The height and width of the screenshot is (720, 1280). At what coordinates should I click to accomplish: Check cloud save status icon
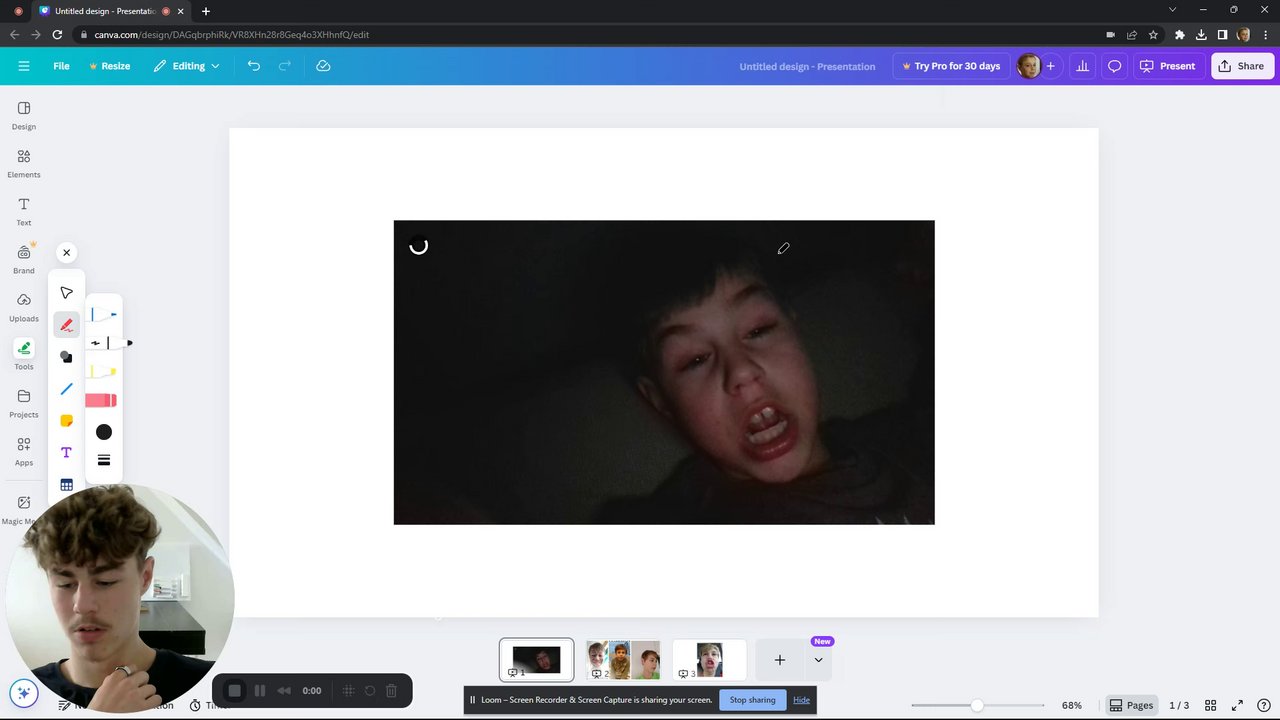pyautogui.click(x=323, y=66)
